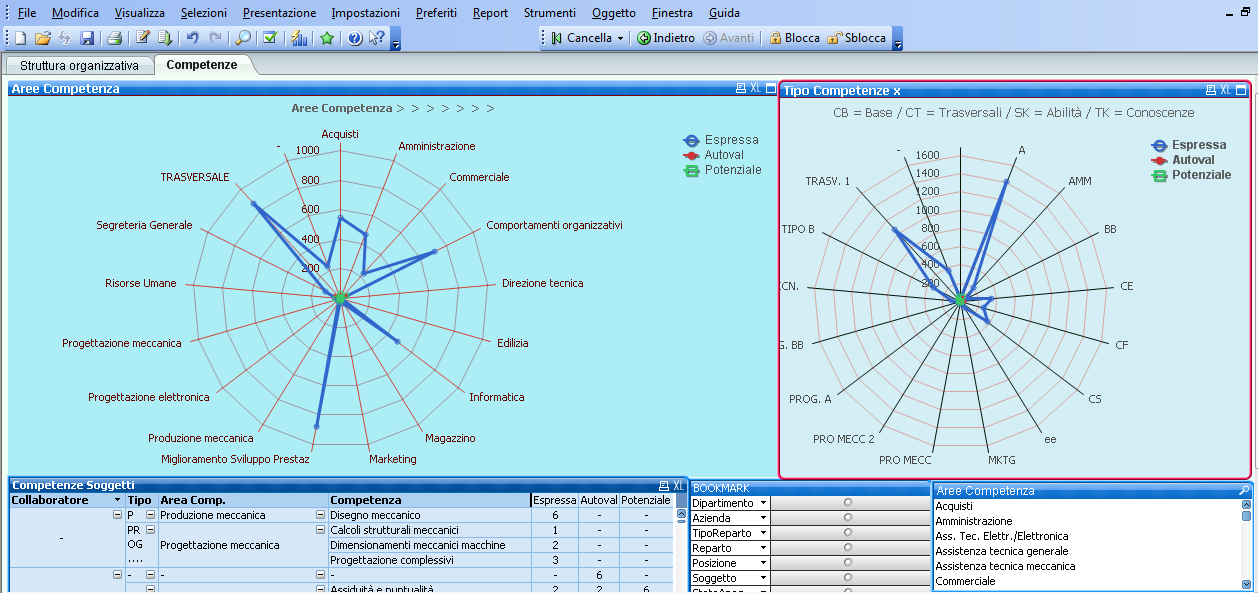Save document using floppy disk icon

(x=87, y=38)
